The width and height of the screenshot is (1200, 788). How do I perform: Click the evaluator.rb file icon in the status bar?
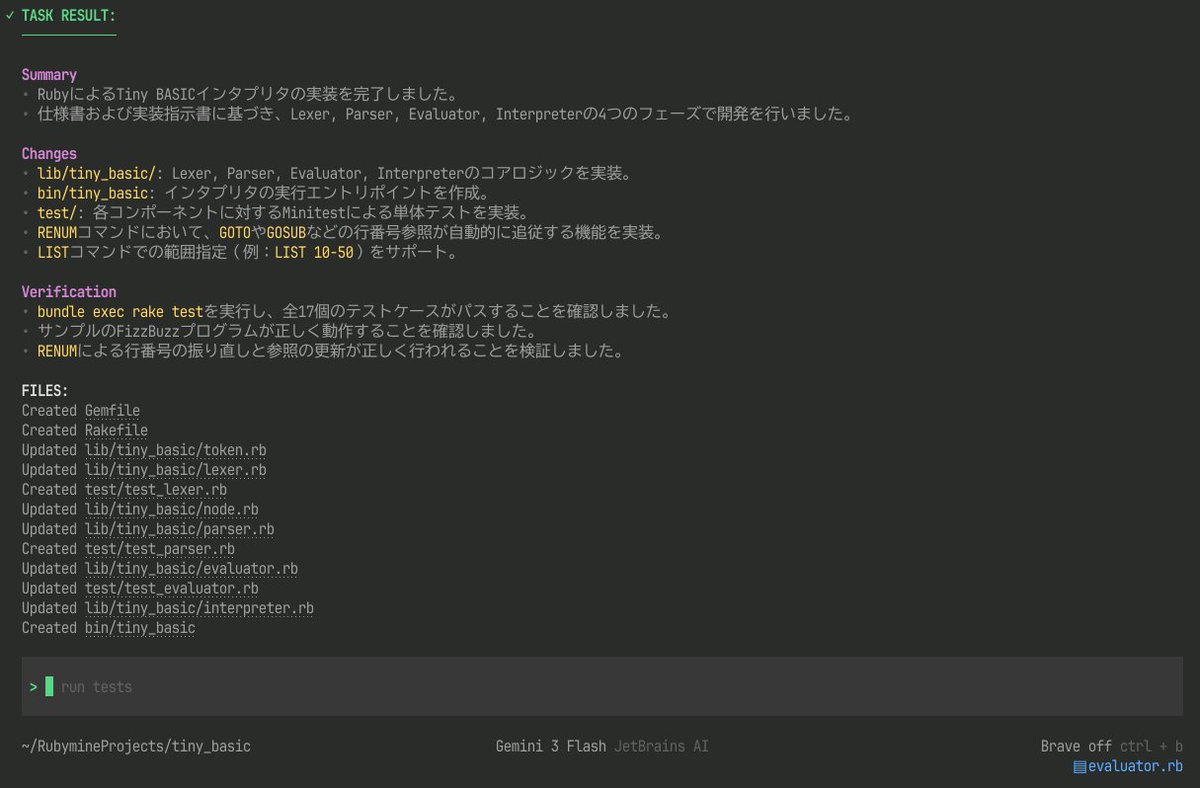pos(1079,767)
